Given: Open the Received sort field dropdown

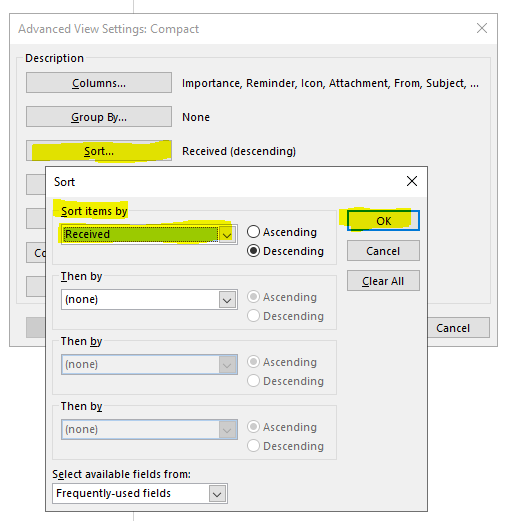Looking at the screenshot, I should click(x=227, y=235).
